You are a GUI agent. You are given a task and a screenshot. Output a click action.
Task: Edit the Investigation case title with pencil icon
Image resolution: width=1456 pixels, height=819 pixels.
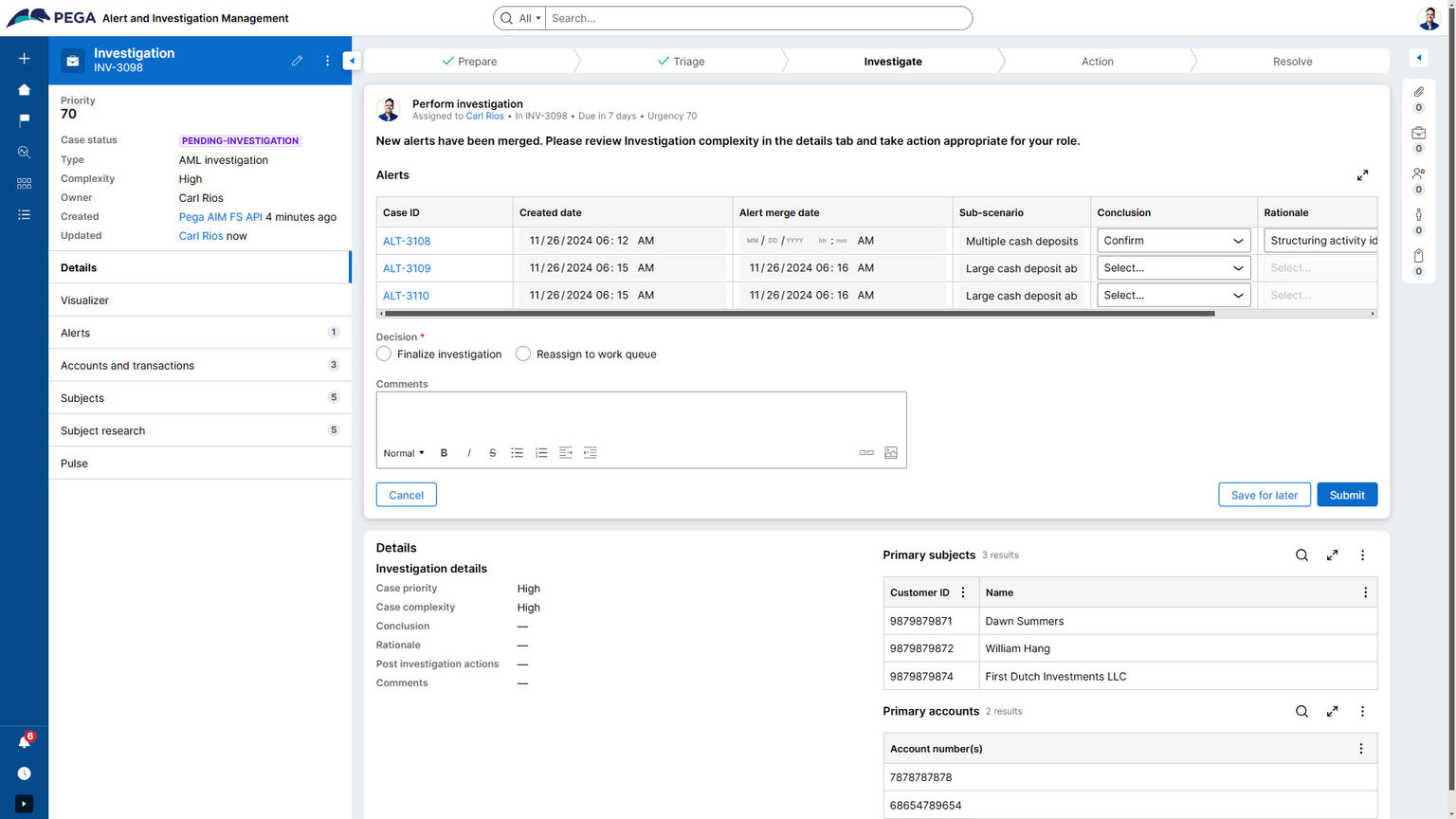pos(297,60)
